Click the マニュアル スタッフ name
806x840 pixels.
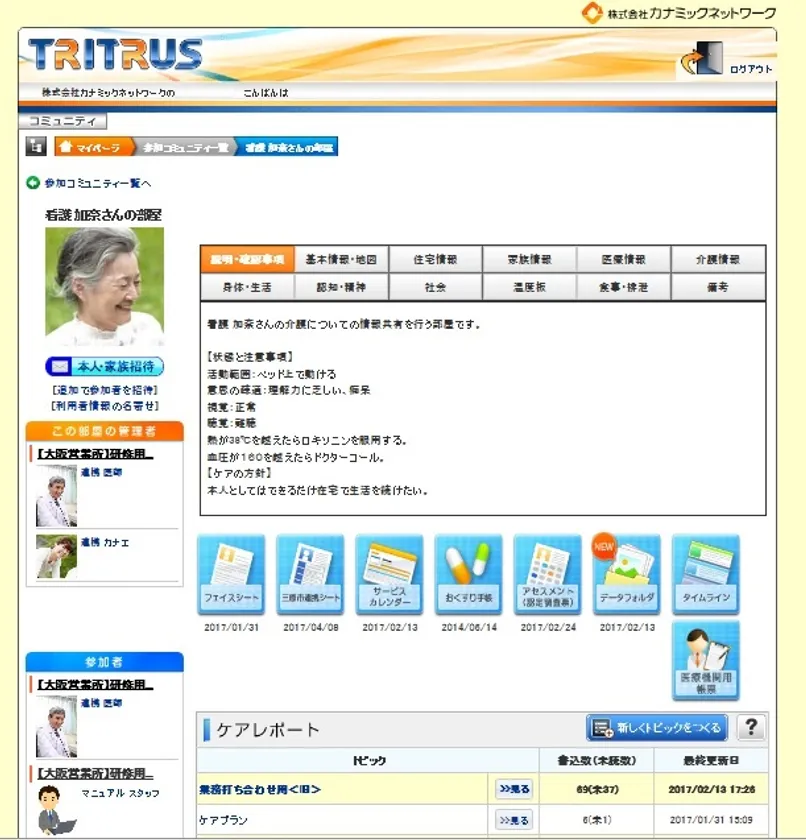point(120,793)
